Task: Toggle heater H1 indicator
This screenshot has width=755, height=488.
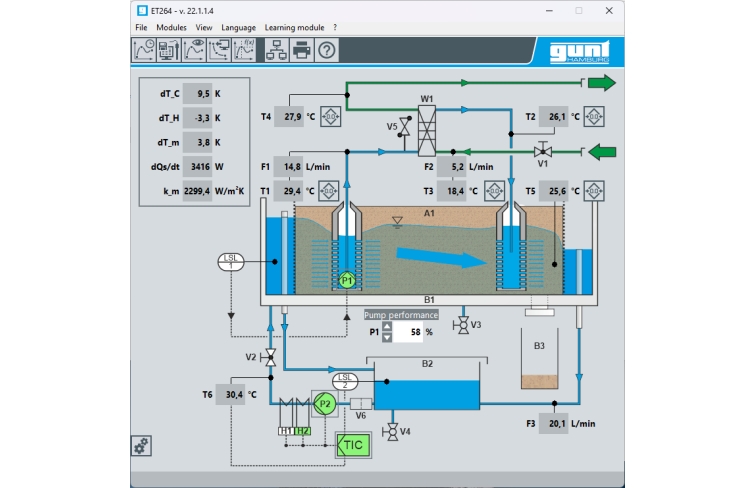Action: (x=286, y=431)
